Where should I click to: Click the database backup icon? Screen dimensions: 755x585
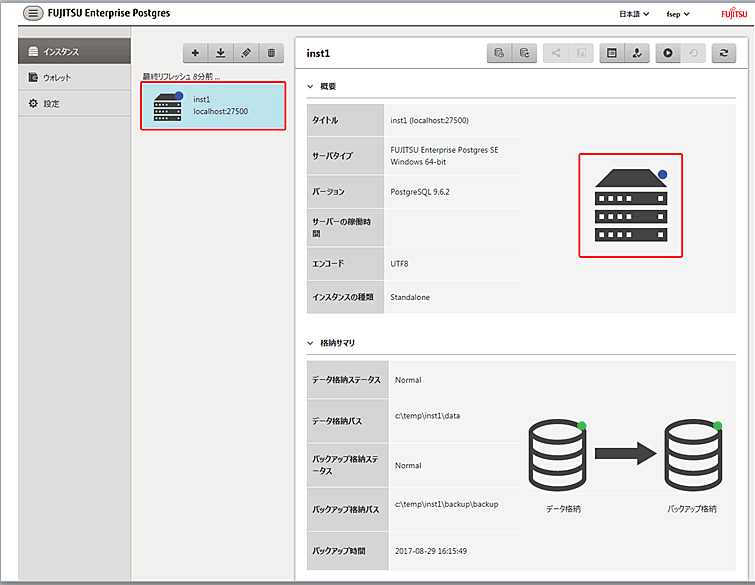[499, 53]
